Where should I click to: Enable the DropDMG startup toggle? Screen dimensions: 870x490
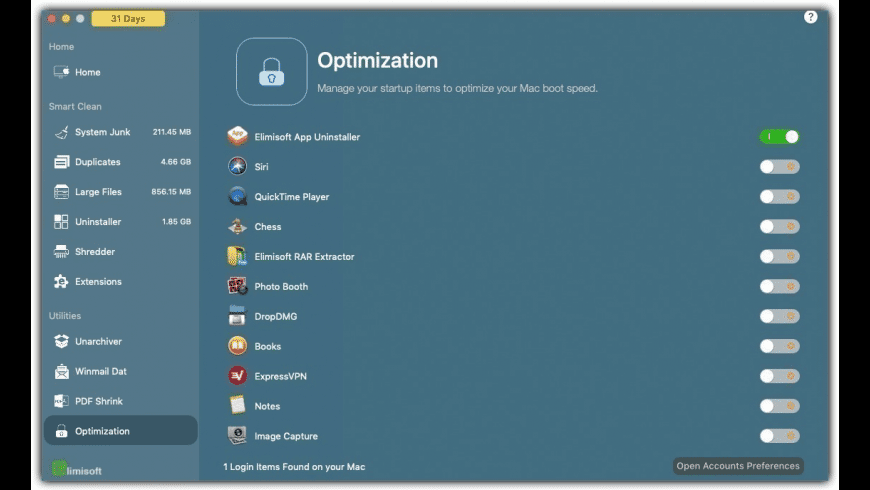780,316
